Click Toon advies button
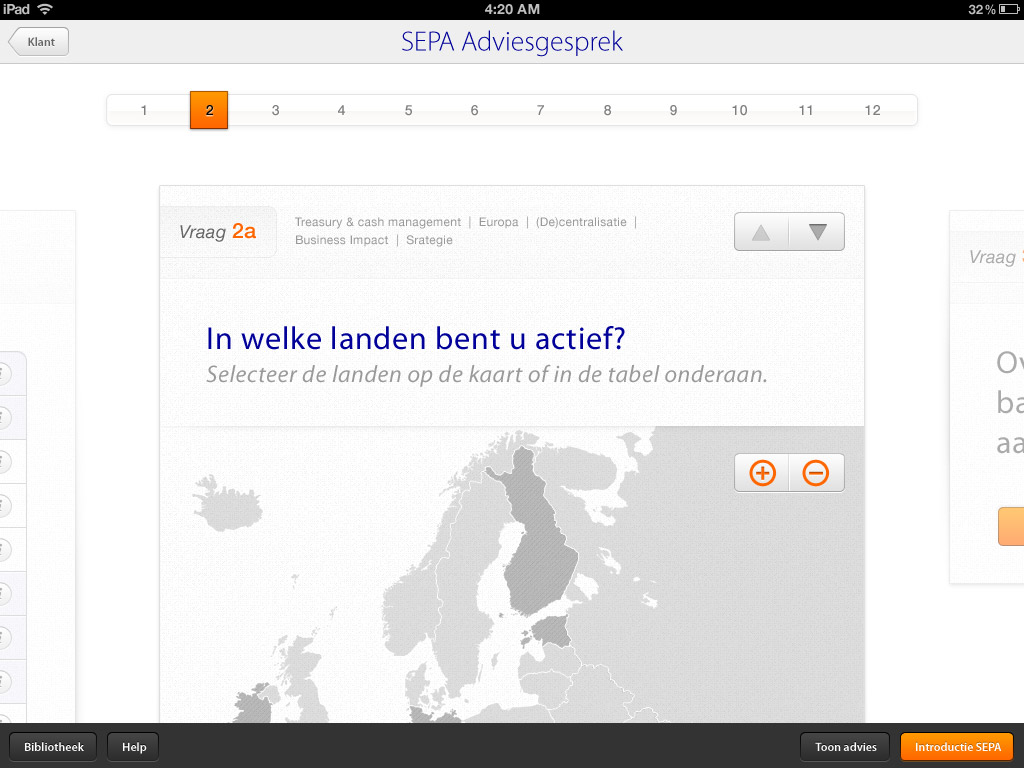Image resolution: width=1024 pixels, height=768 pixels. click(846, 747)
